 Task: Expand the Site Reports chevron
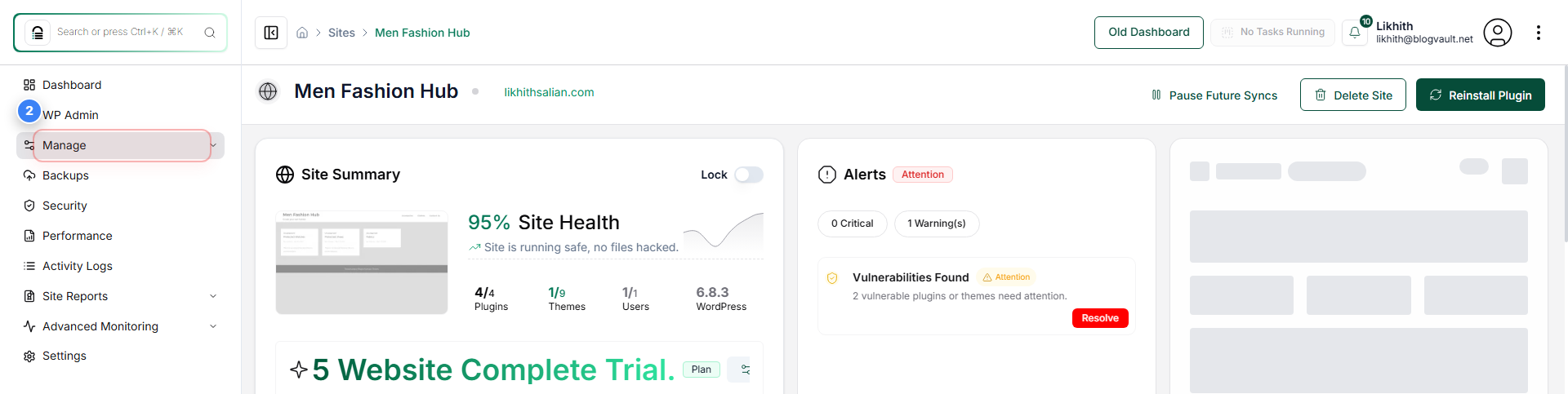[213, 296]
